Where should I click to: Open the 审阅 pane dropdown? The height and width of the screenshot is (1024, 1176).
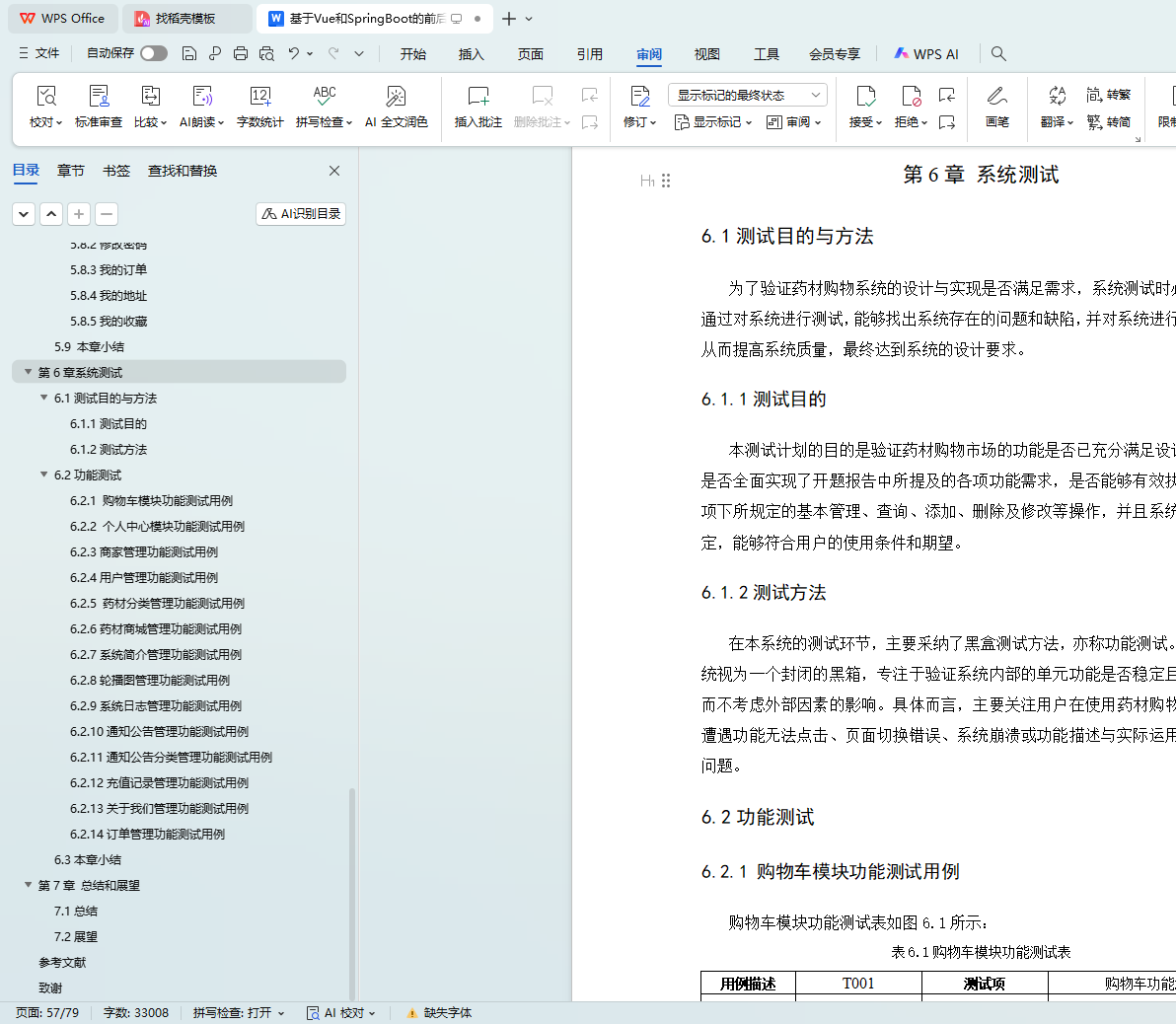[x=793, y=121]
